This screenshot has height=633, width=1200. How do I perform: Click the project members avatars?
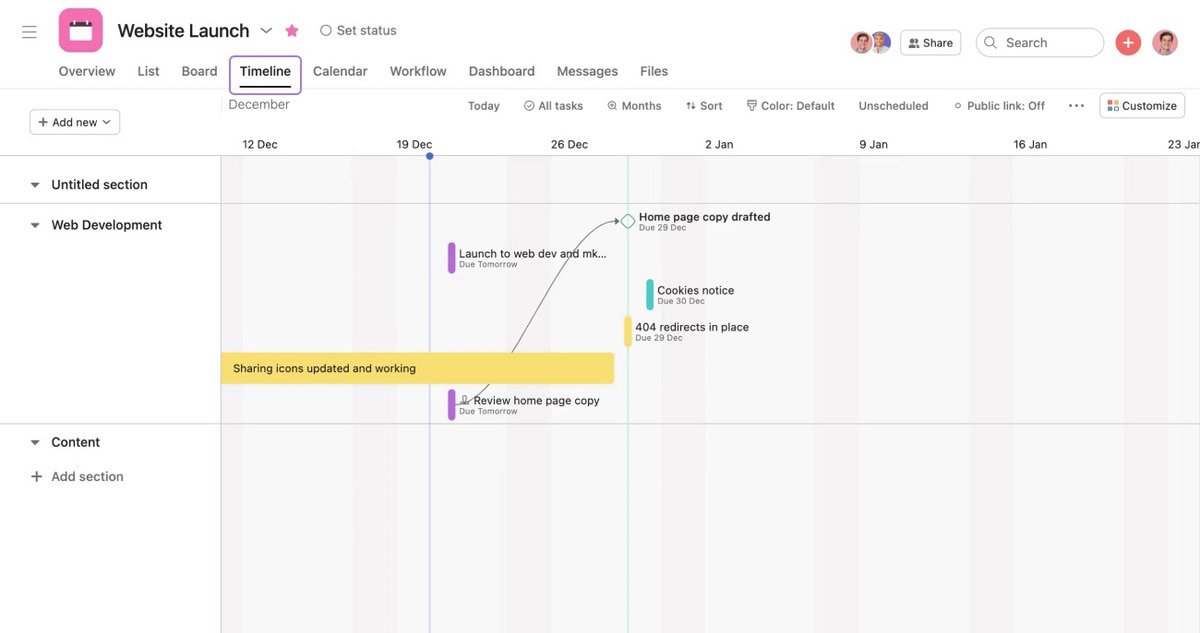[870, 42]
